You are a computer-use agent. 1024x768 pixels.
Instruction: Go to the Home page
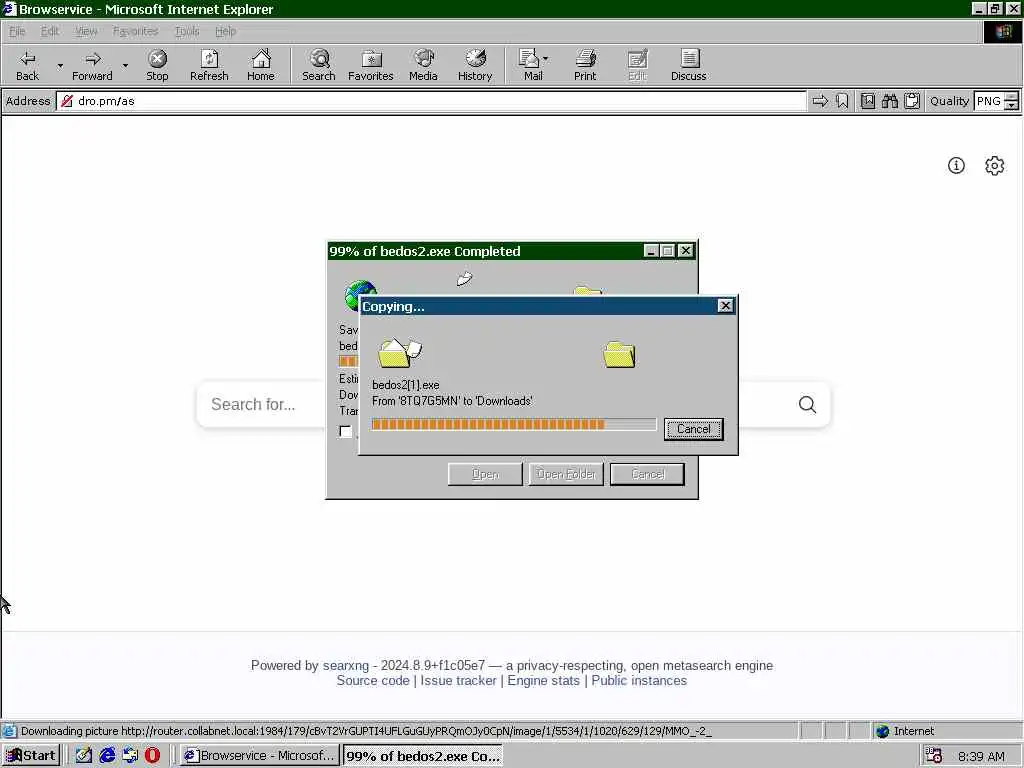point(261,65)
